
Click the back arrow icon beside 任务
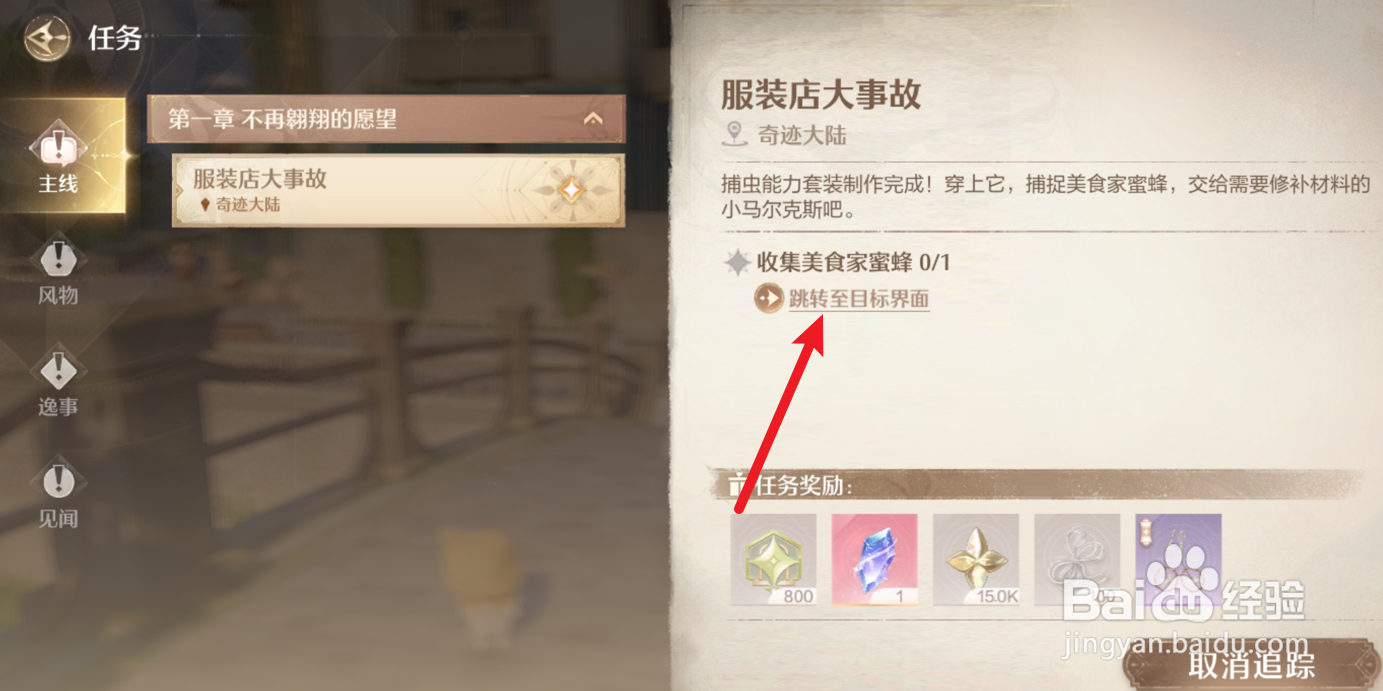[x=47, y=39]
